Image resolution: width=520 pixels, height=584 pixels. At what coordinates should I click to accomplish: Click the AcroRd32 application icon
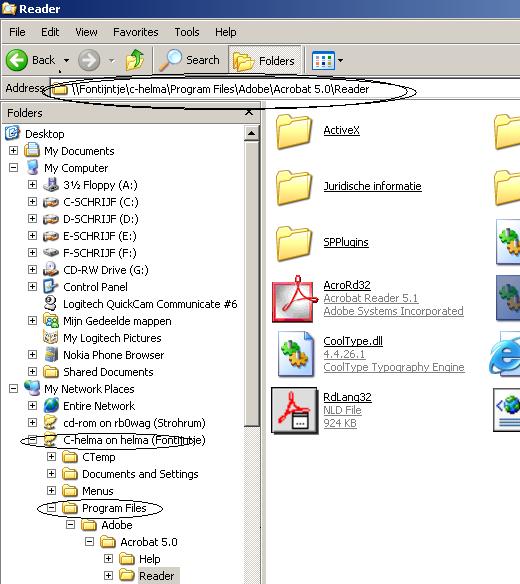(x=295, y=299)
